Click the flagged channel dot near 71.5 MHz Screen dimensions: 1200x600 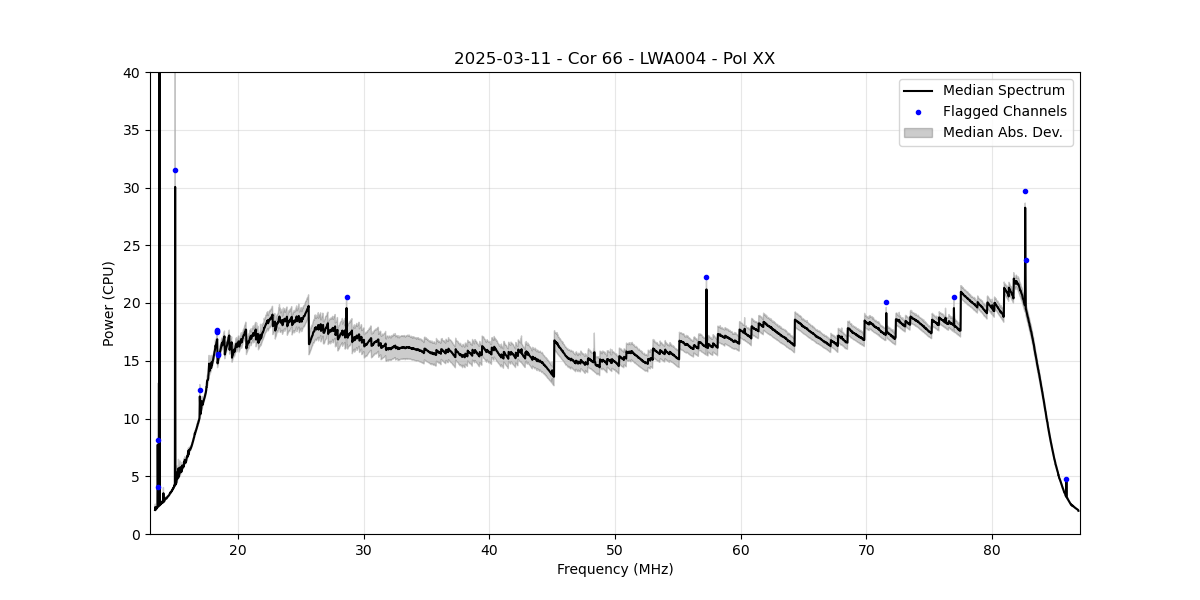[886, 302]
